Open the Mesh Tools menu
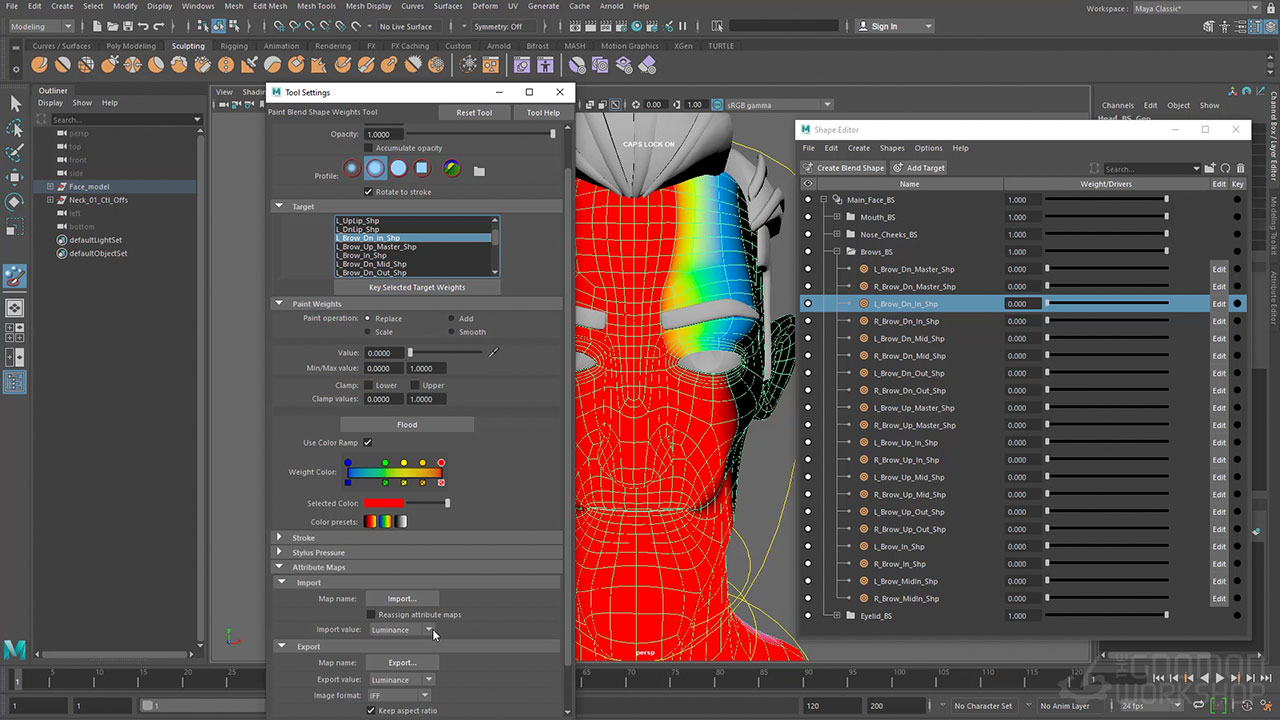This screenshot has height=720, width=1280. [x=316, y=6]
